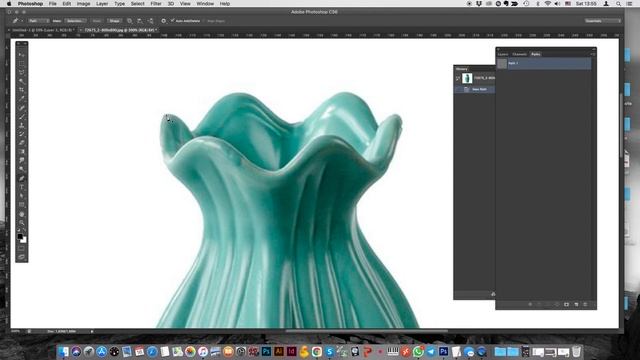Fill path with foreground color in Paths panel
This screenshot has height=360, width=640.
530,304
